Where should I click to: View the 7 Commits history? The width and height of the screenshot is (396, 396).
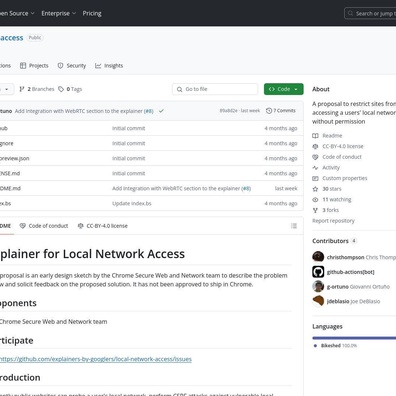point(281,111)
